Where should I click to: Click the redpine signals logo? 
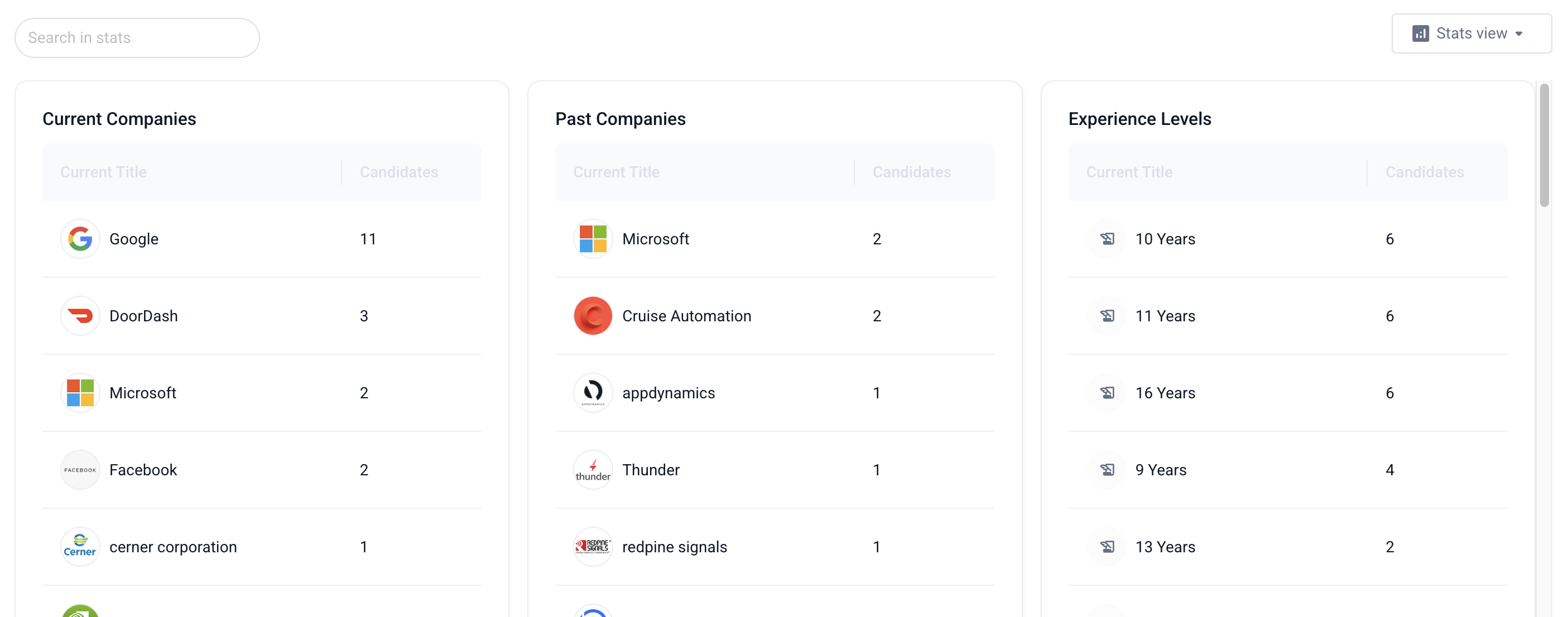(592, 546)
